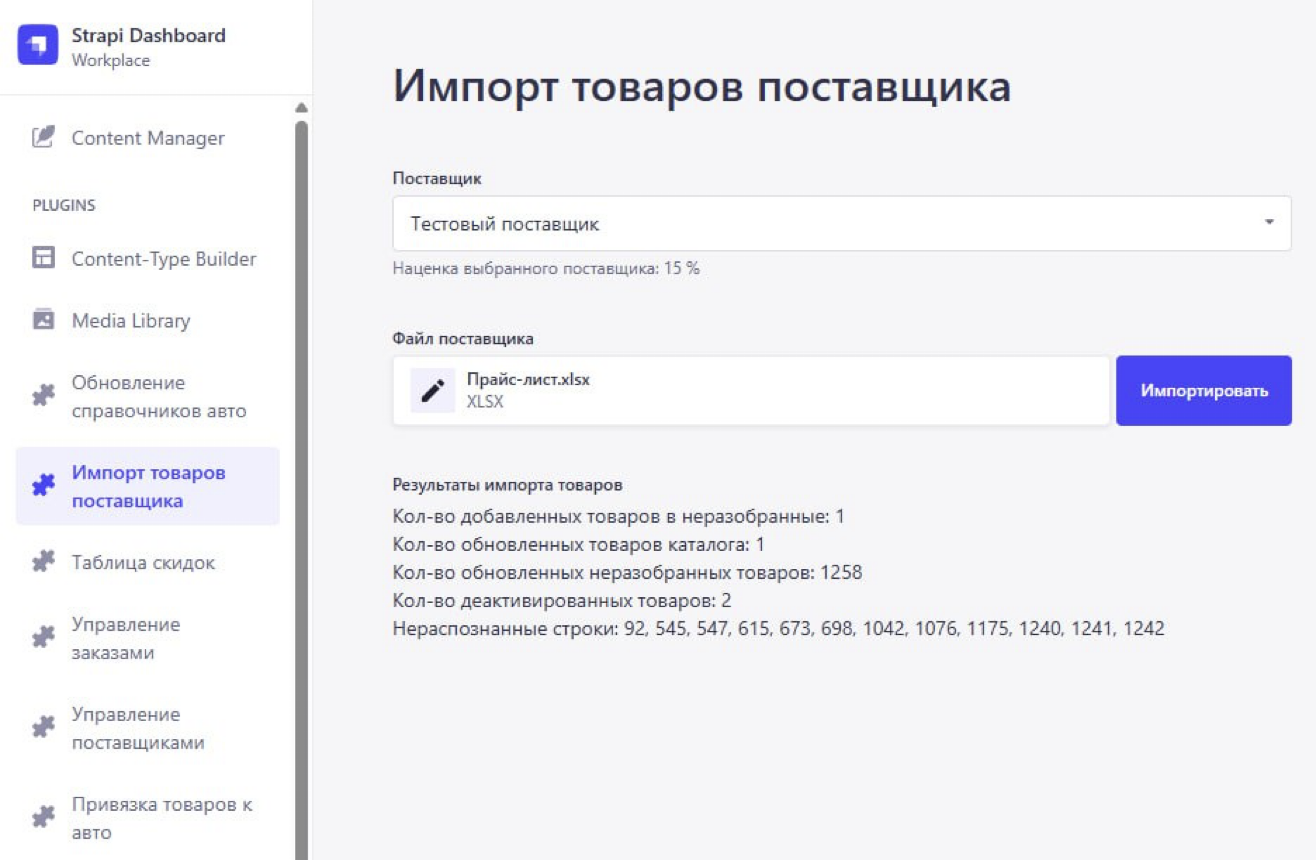The height and width of the screenshot is (860, 1316).
Task: Click the Прайс-лист.xlsx file field
Action: pyautogui.click(x=780, y=391)
